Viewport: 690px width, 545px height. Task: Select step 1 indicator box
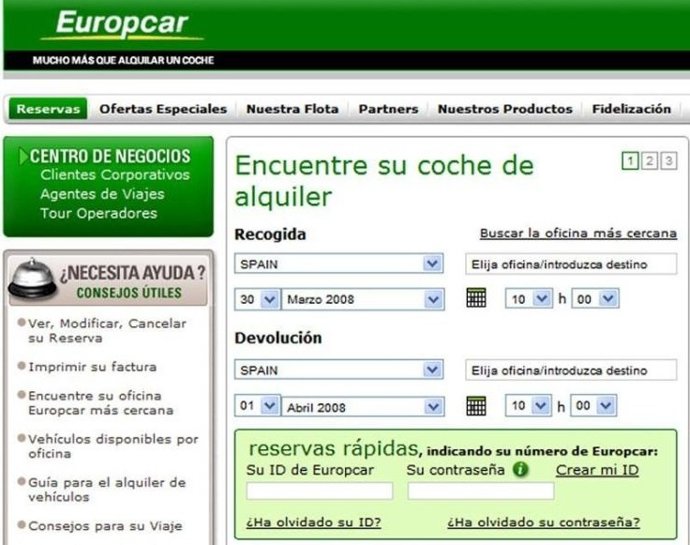(630, 161)
